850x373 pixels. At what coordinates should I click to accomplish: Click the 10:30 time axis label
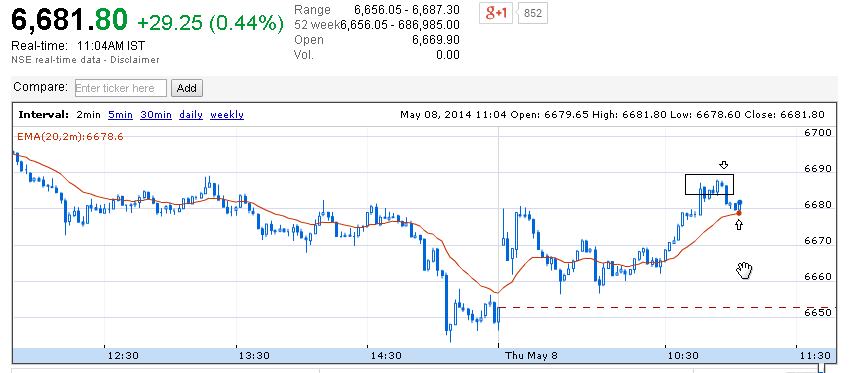click(683, 356)
